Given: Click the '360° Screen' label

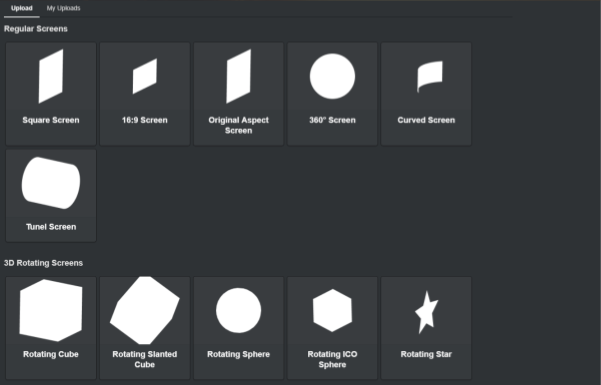Looking at the screenshot, I should point(332,120).
